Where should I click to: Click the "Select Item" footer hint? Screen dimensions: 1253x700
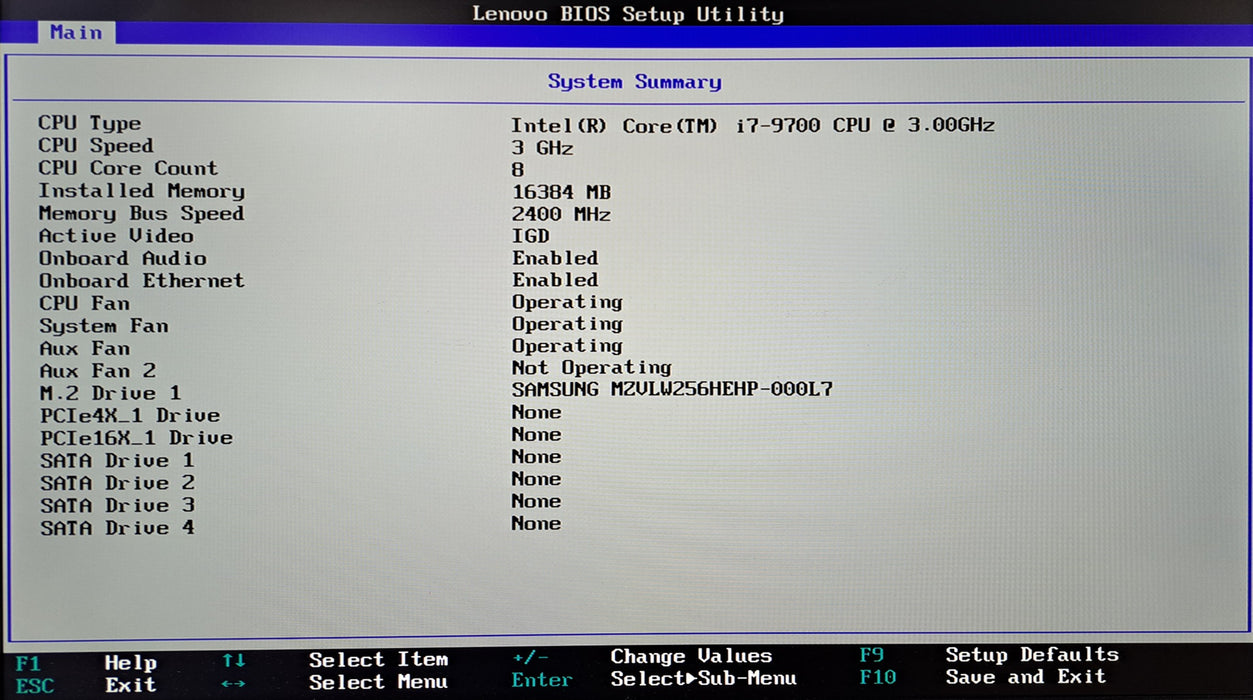[378, 660]
